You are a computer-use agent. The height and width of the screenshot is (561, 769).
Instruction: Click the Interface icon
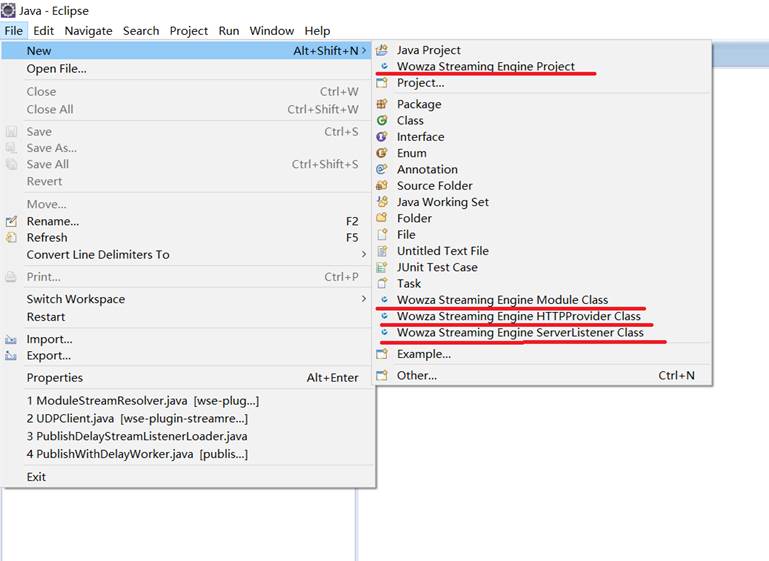click(382, 137)
